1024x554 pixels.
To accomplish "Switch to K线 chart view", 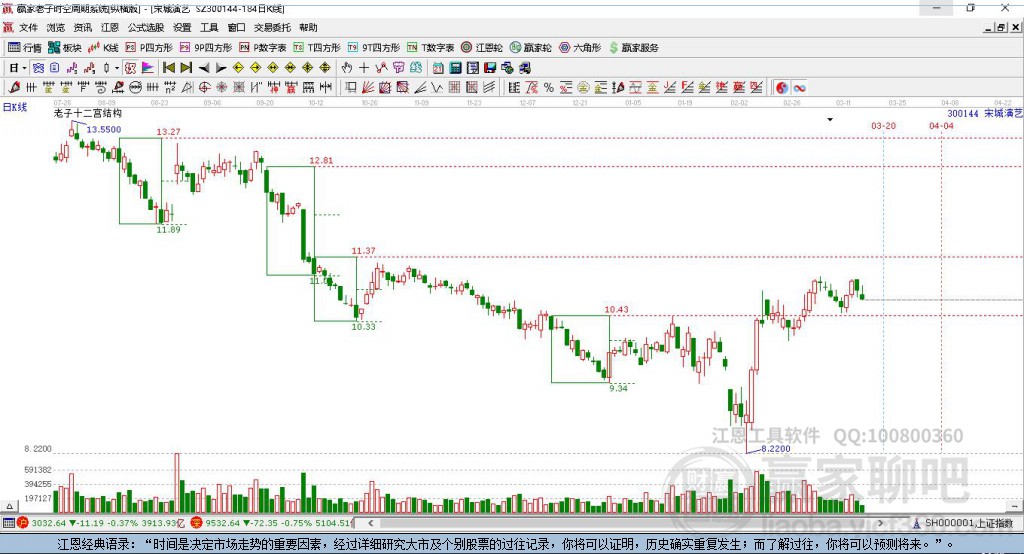I will [103, 48].
